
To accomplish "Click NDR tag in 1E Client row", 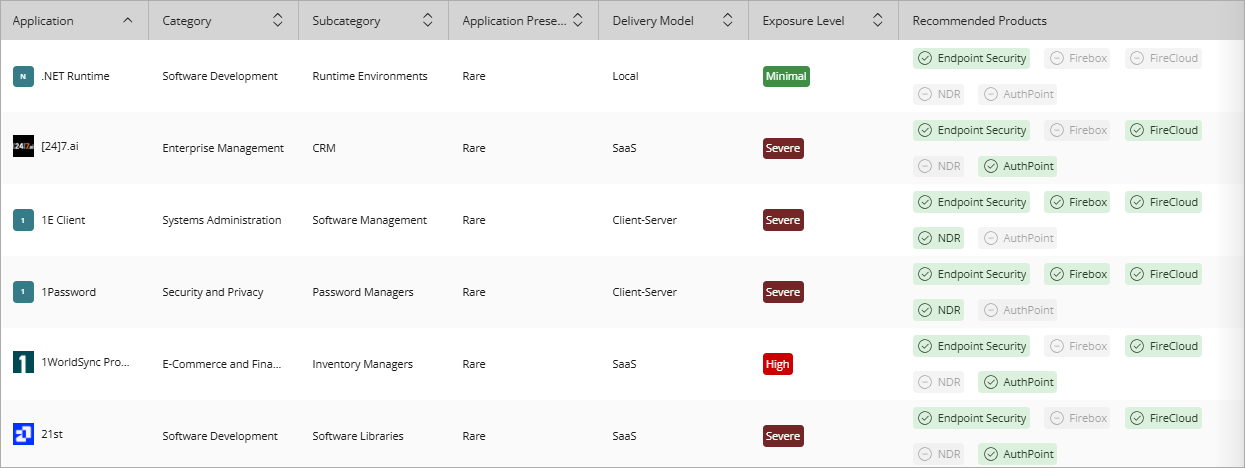I will tap(939, 238).
